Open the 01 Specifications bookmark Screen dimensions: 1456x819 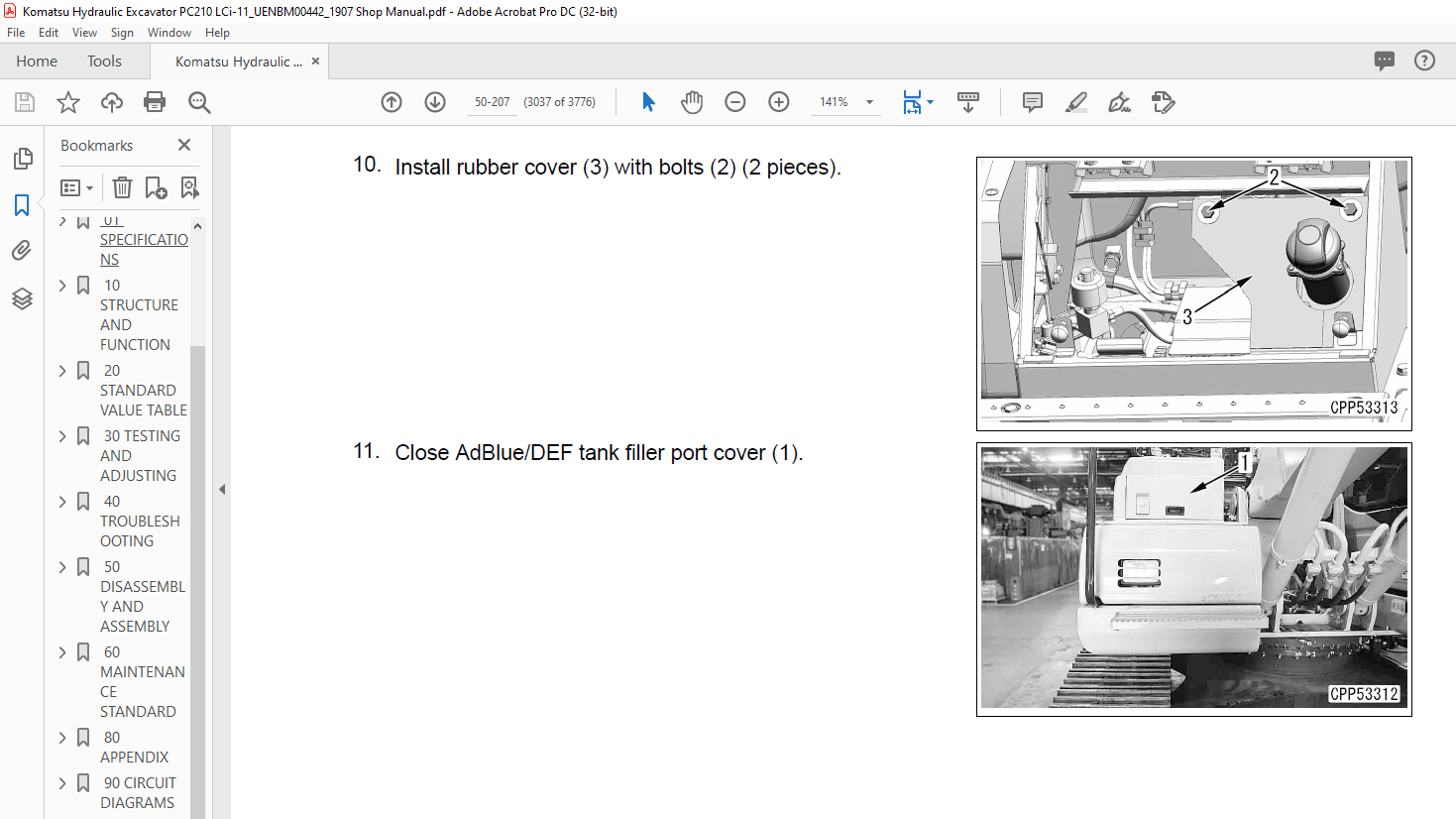(144, 240)
